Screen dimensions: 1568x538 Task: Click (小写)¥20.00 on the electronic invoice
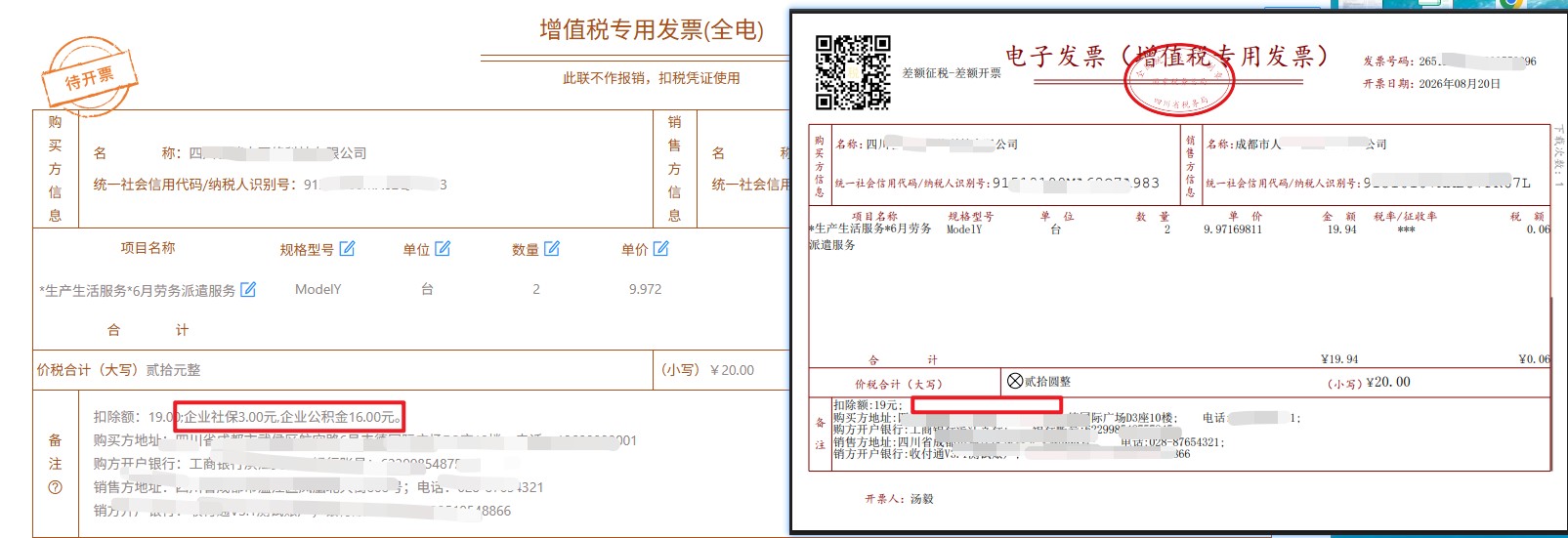click(x=1369, y=383)
